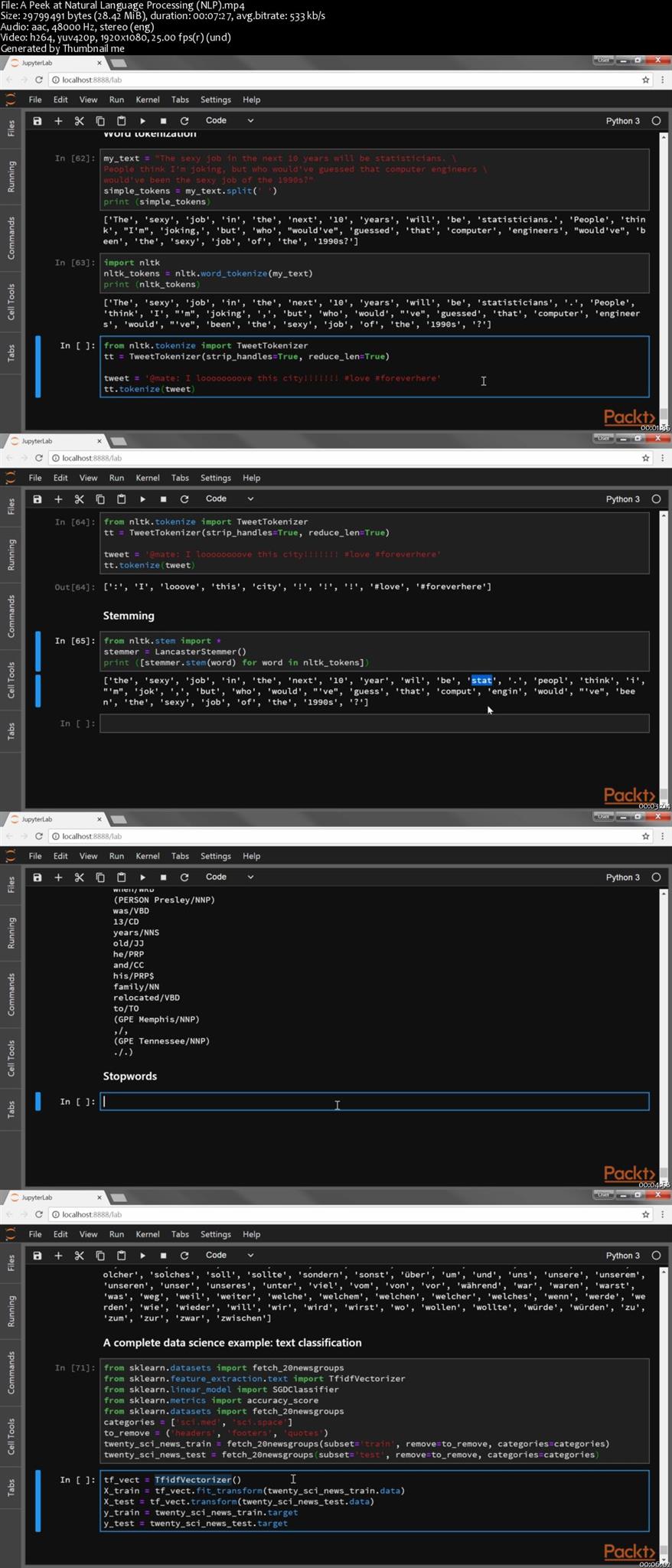Bookmark the page with the star in the Word tokenization frame
This screenshot has height=1568, width=672.
click(x=645, y=80)
